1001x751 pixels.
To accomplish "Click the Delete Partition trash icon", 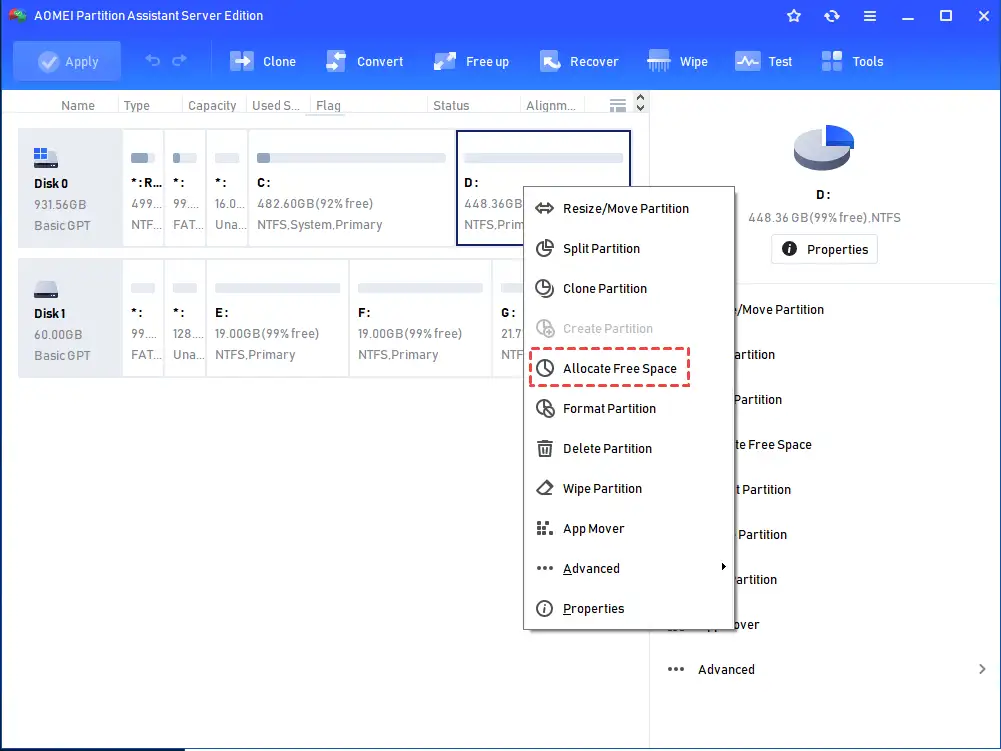I will click(x=545, y=448).
